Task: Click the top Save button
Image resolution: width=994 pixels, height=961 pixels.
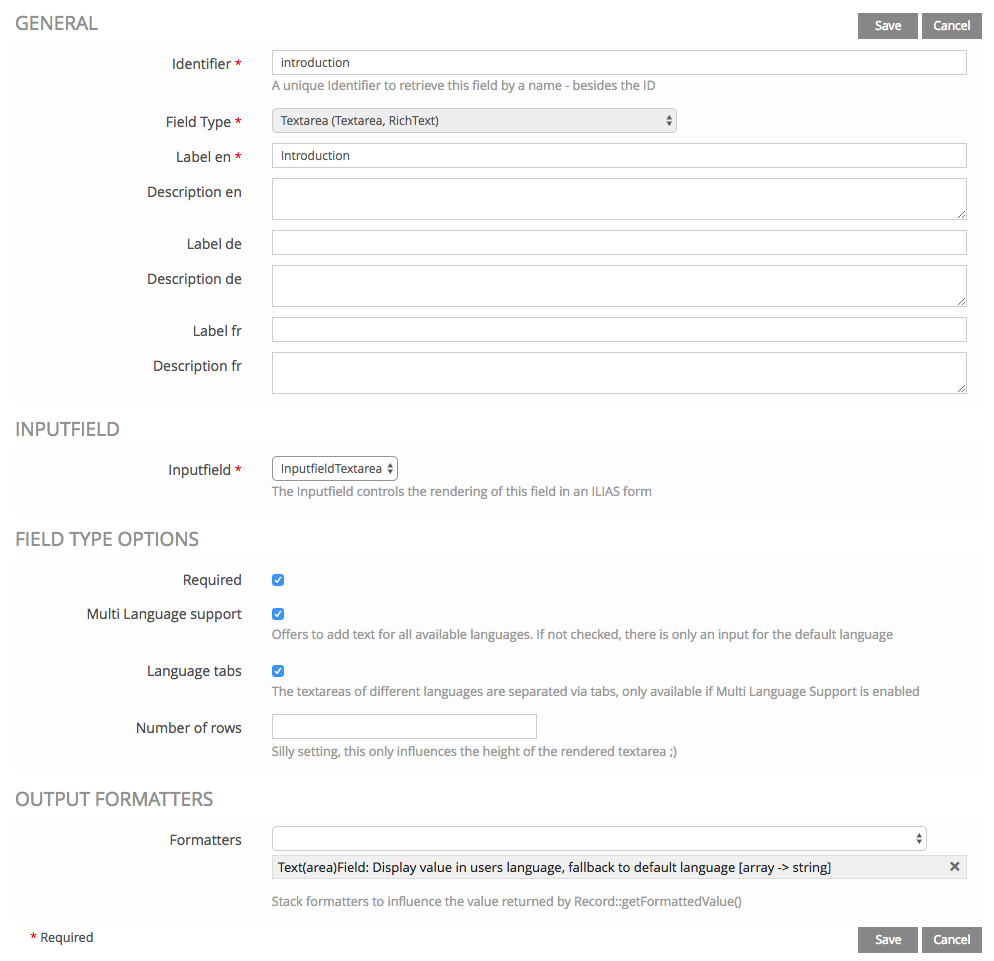Action: tap(887, 26)
